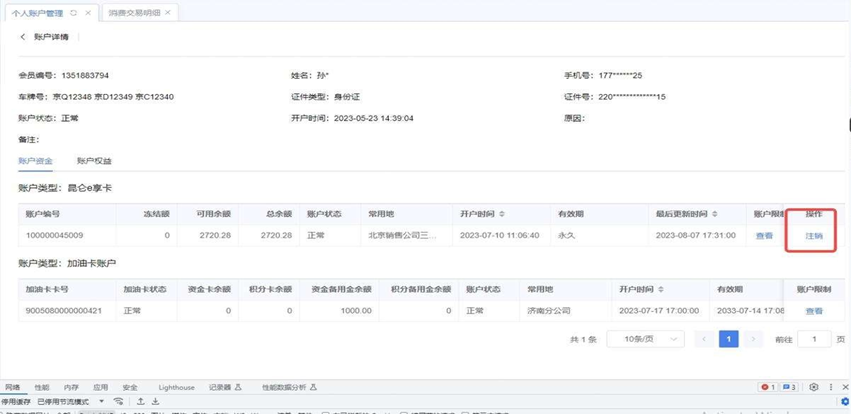Close the 个人账户管理 tab
Screen dimensions: 851x414
(87, 13)
